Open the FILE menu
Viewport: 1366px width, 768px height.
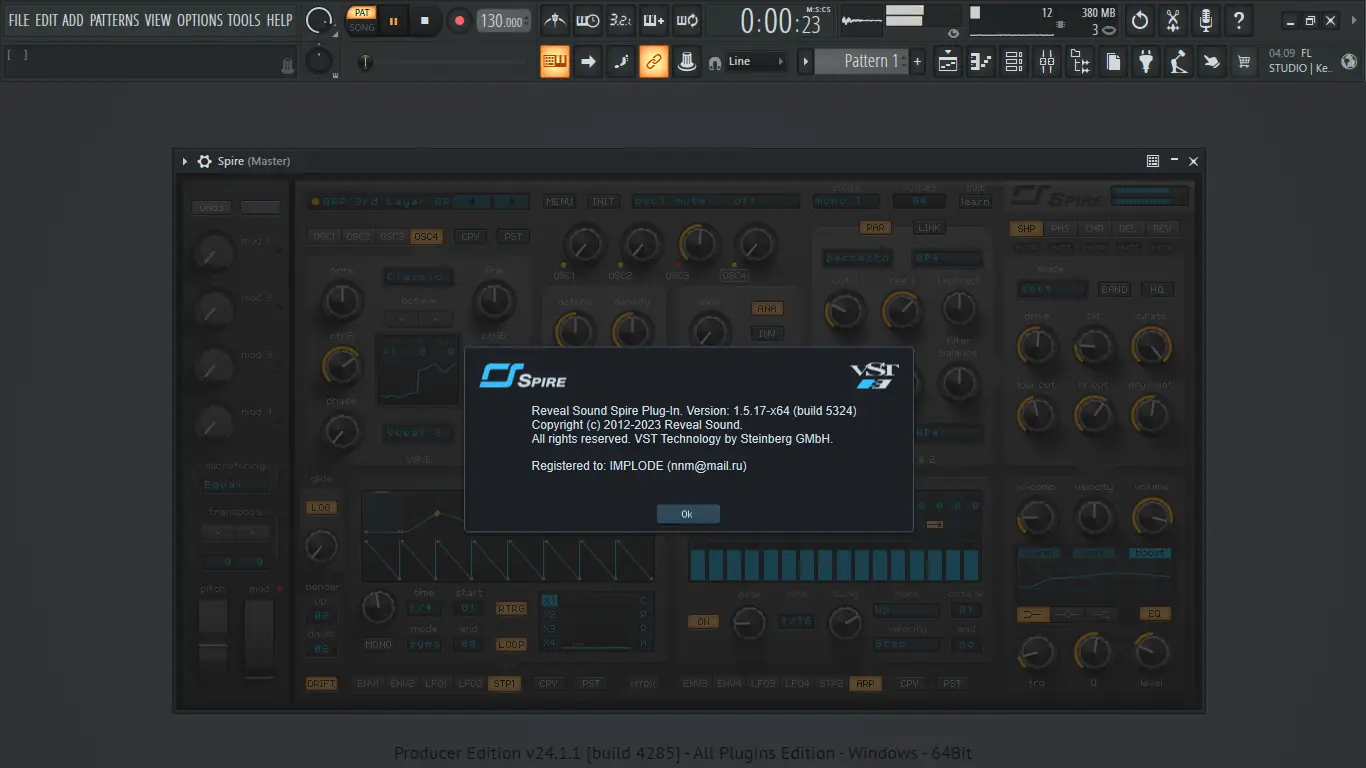click(x=19, y=20)
